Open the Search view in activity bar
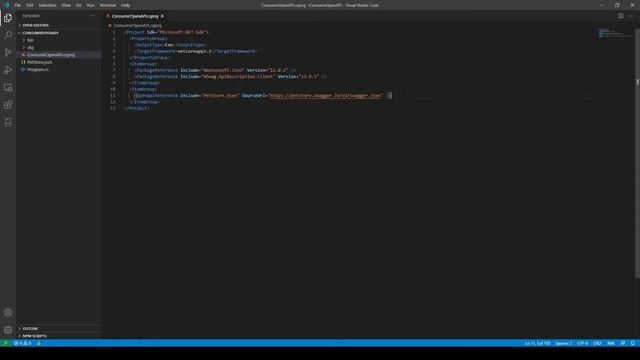Screen dimensions: 640x360 click(8, 35)
